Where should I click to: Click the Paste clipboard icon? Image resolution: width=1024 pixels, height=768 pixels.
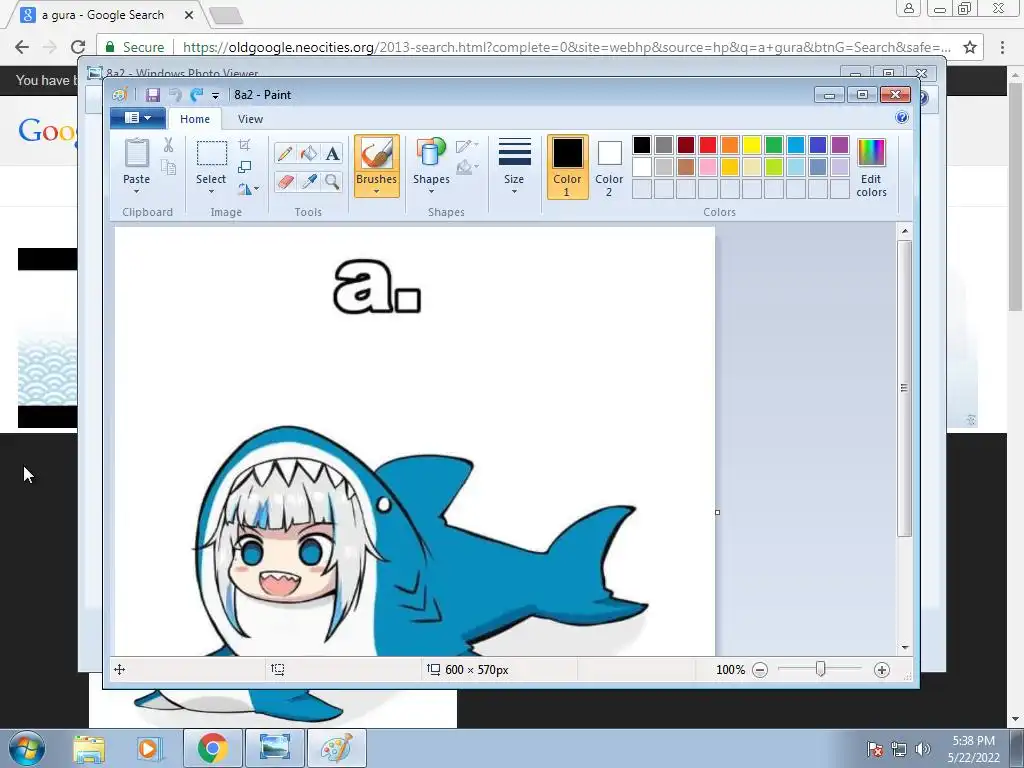click(x=136, y=153)
